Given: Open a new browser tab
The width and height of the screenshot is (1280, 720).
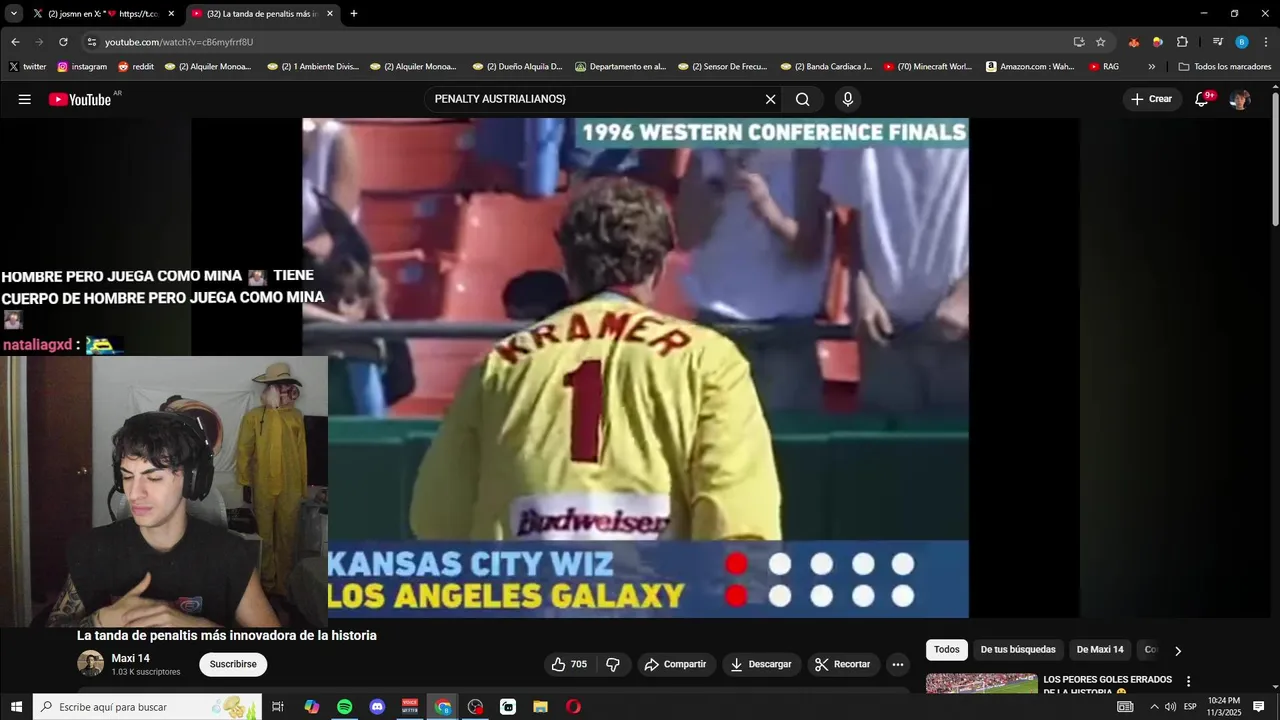Looking at the screenshot, I should click(x=353, y=14).
